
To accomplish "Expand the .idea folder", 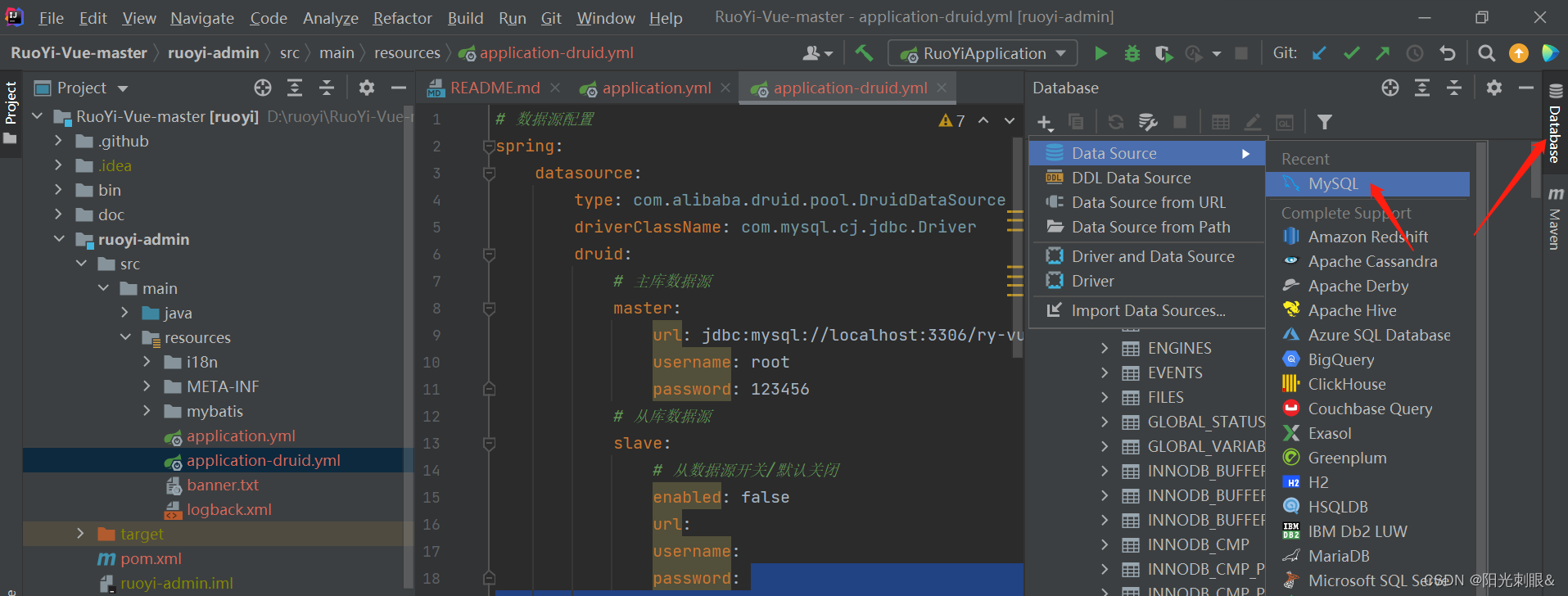I will tap(58, 165).
